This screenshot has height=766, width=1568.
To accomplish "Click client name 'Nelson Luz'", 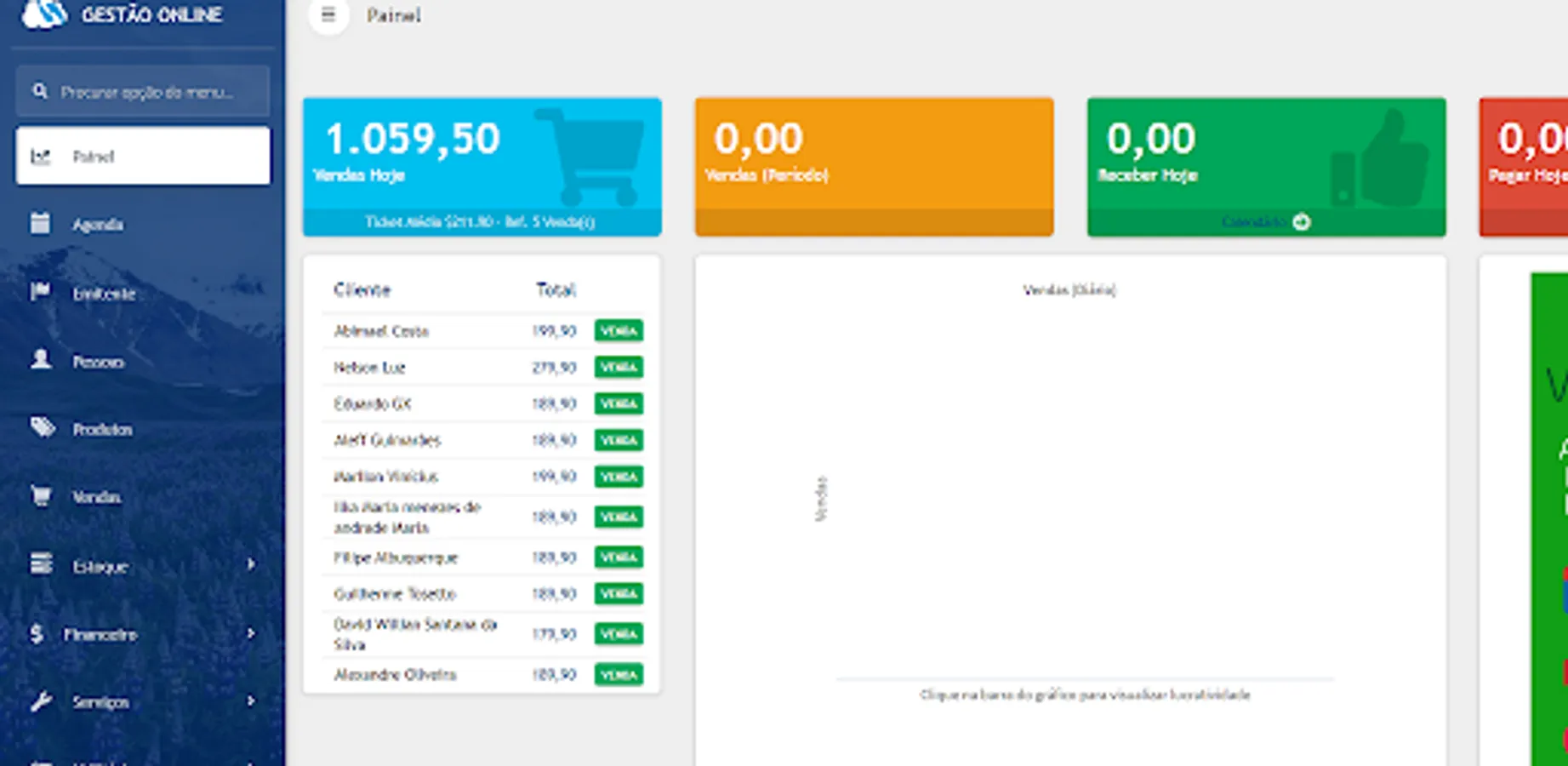I will coord(369,368).
